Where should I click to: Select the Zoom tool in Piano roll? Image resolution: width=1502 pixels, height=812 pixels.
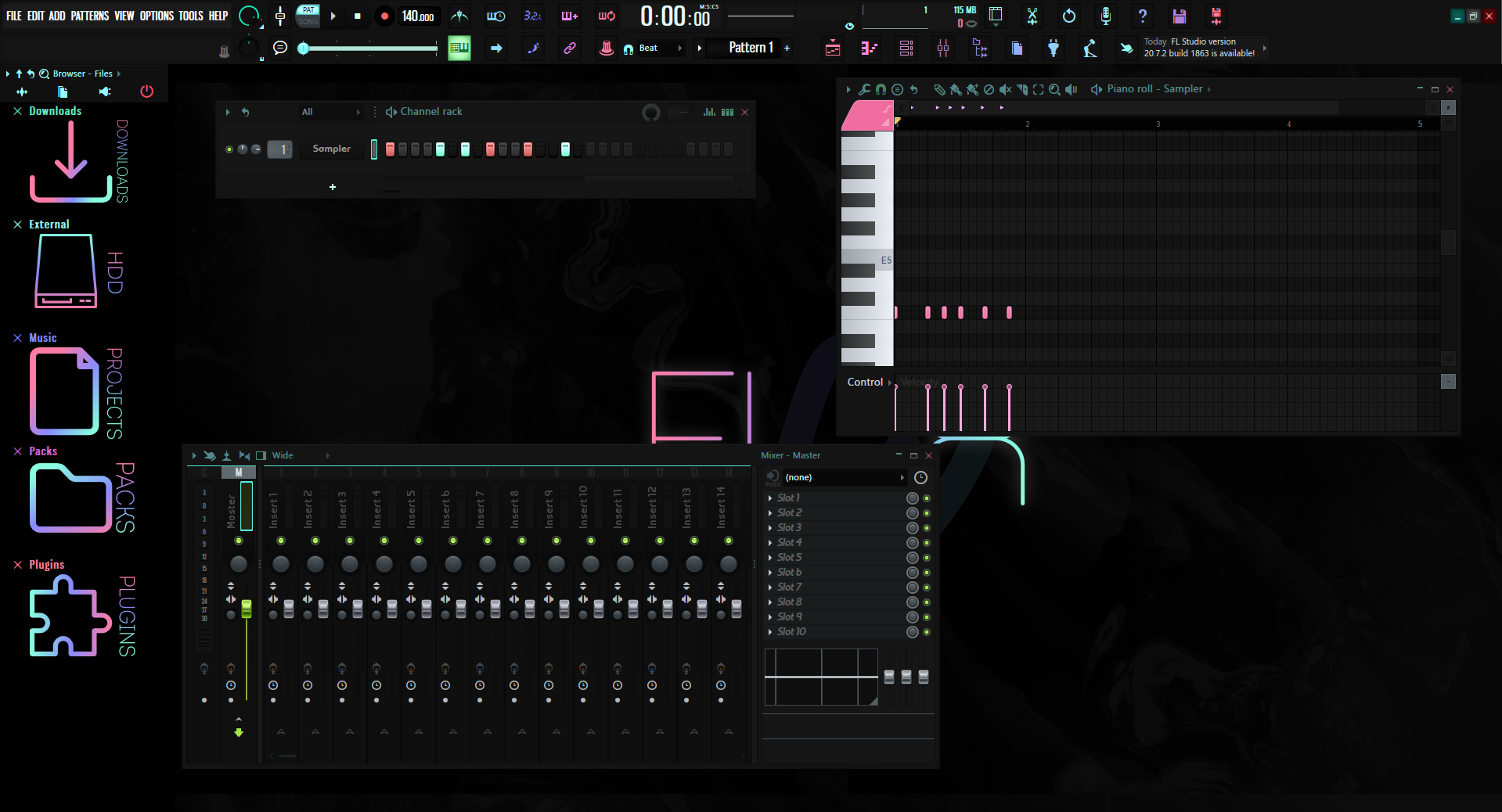[1054, 89]
